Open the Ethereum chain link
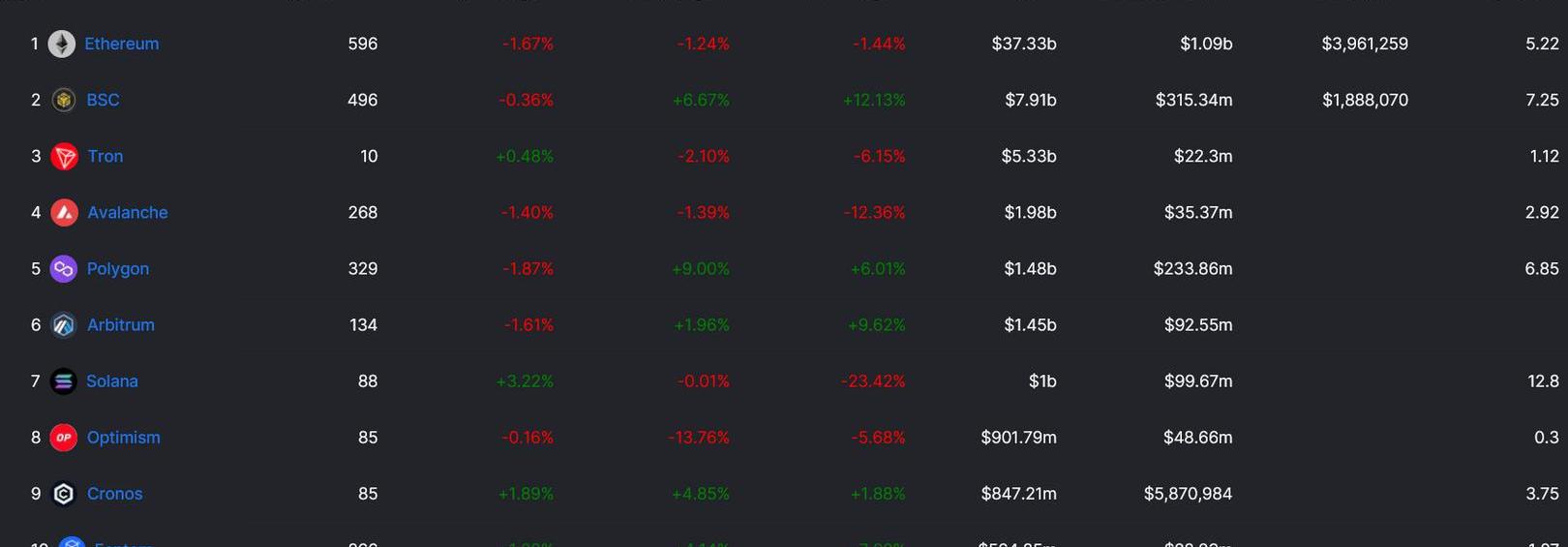The width and height of the screenshot is (1568, 547). [122, 44]
